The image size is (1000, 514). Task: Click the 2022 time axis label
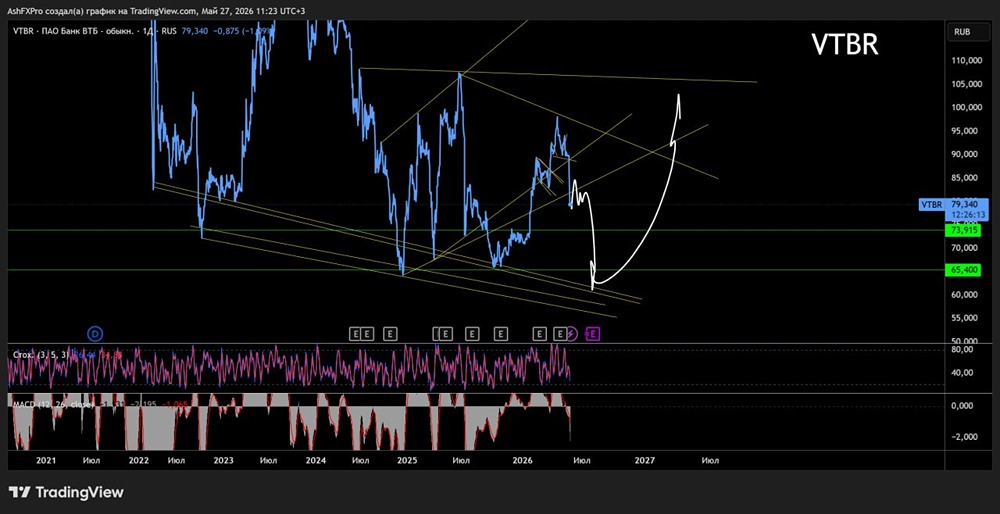point(138,460)
